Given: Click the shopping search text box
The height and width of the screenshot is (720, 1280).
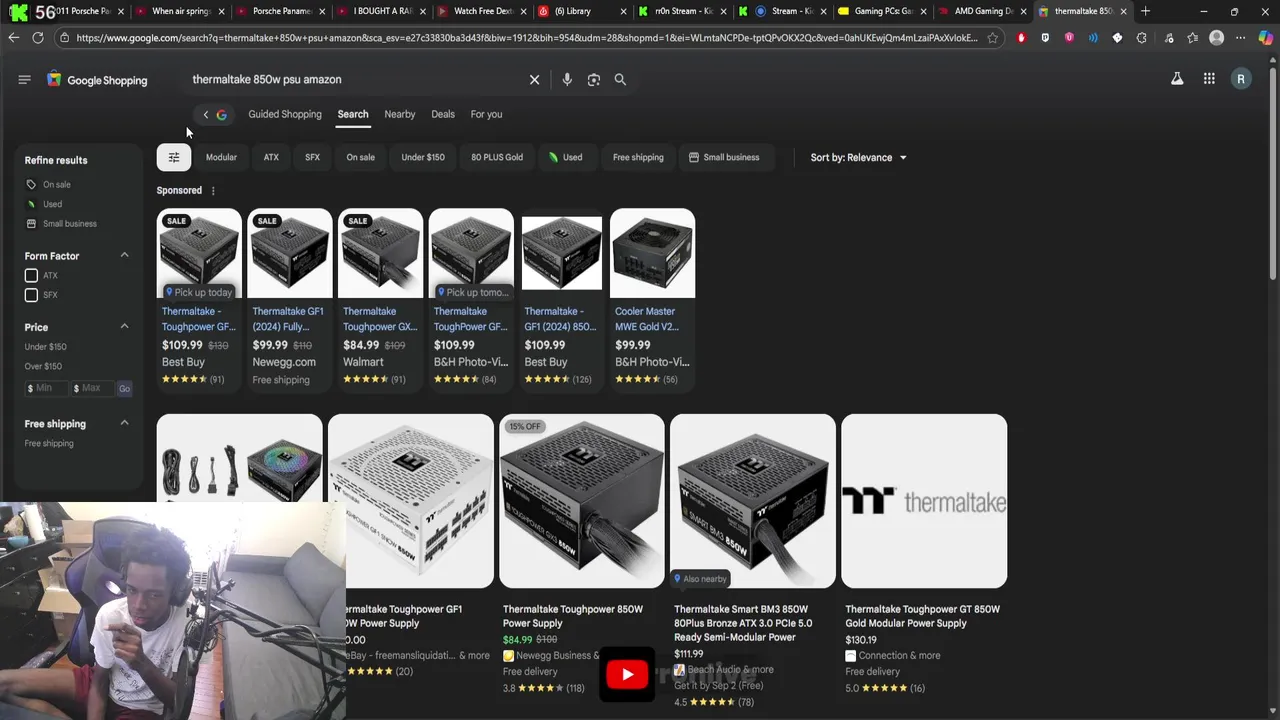Looking at the screenshot, I should [x=355, y=79].
